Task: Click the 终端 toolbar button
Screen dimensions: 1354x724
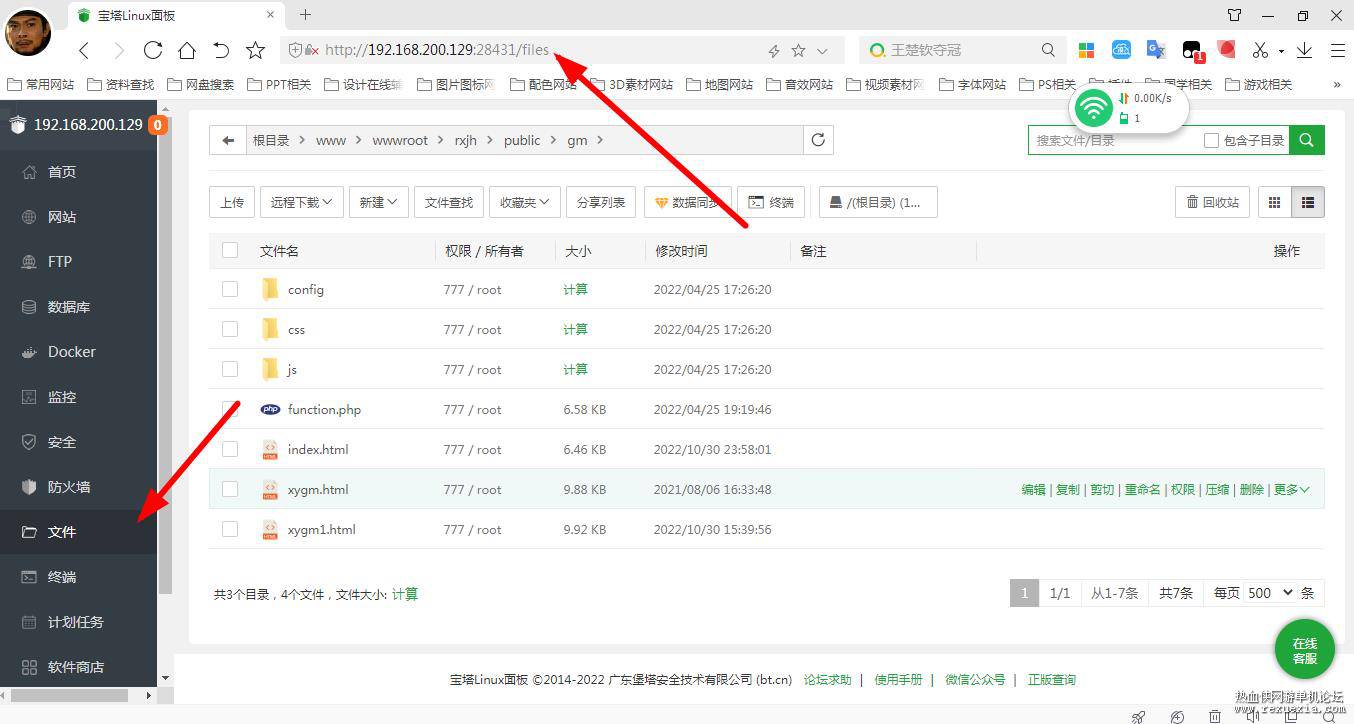Action: tap(770, 202)
